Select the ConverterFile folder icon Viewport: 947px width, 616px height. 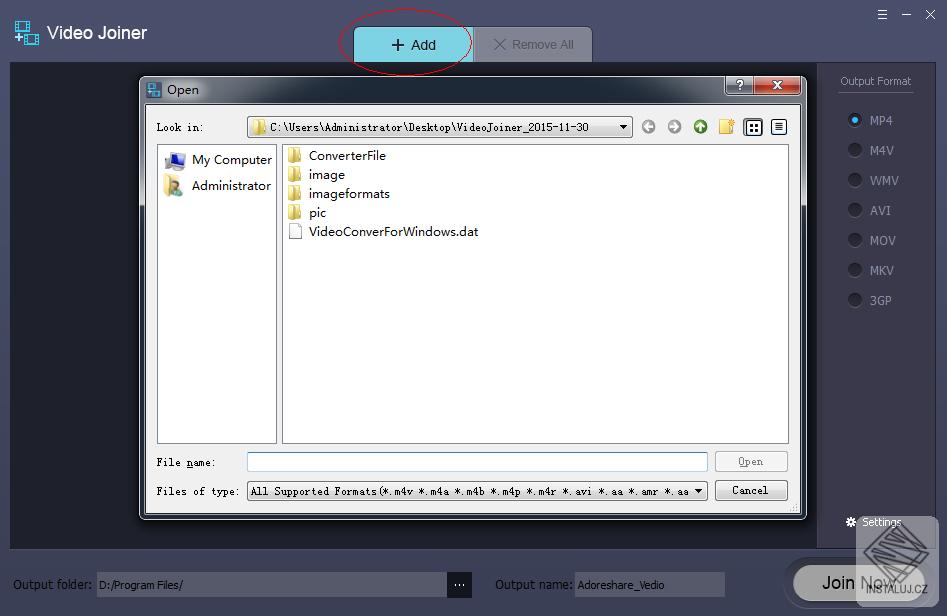pos(295,156)
